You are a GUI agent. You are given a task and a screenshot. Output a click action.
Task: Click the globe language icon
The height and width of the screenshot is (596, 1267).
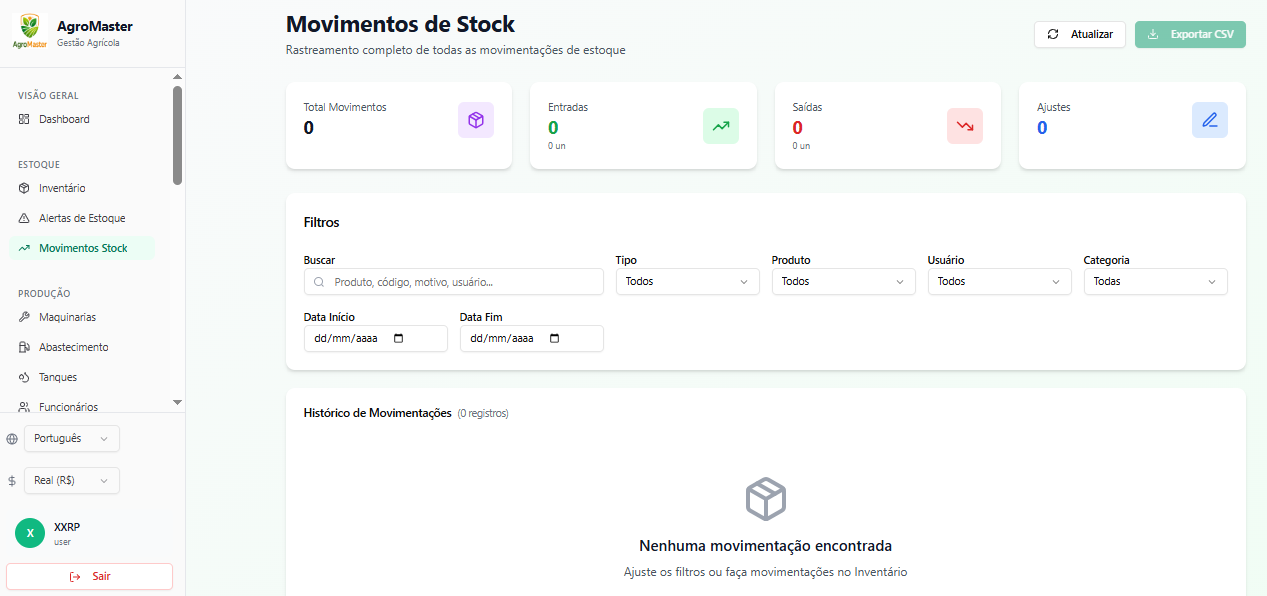click(12, 439)
